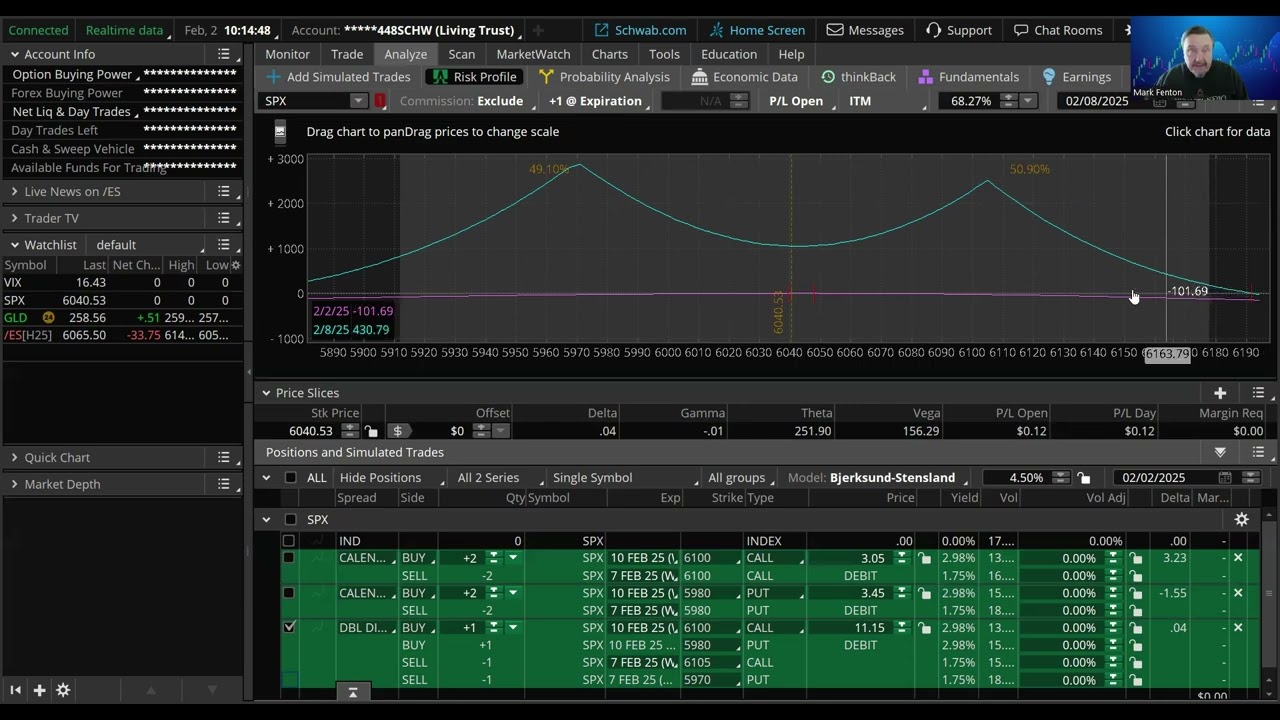The width and height of the screenshot is (1280, 720).
Task: Open the Scan tab
Action: pyautogui.click(x=462, y=54)
